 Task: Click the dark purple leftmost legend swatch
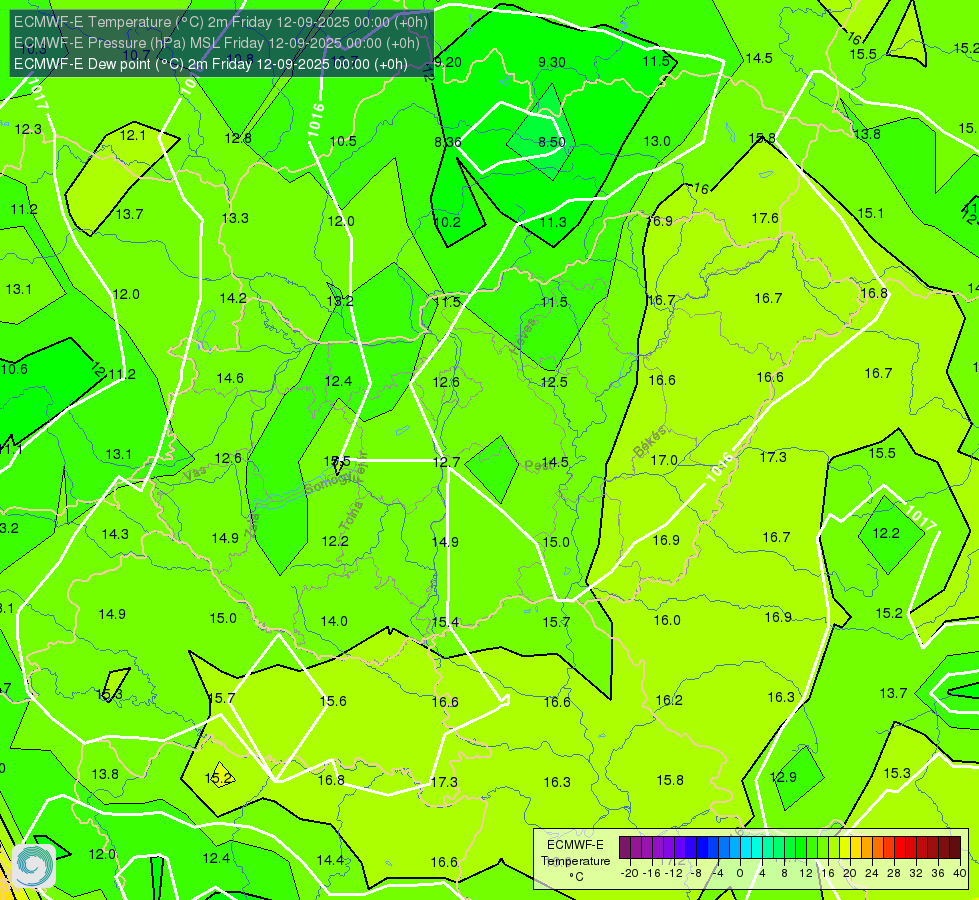(624, 848)
